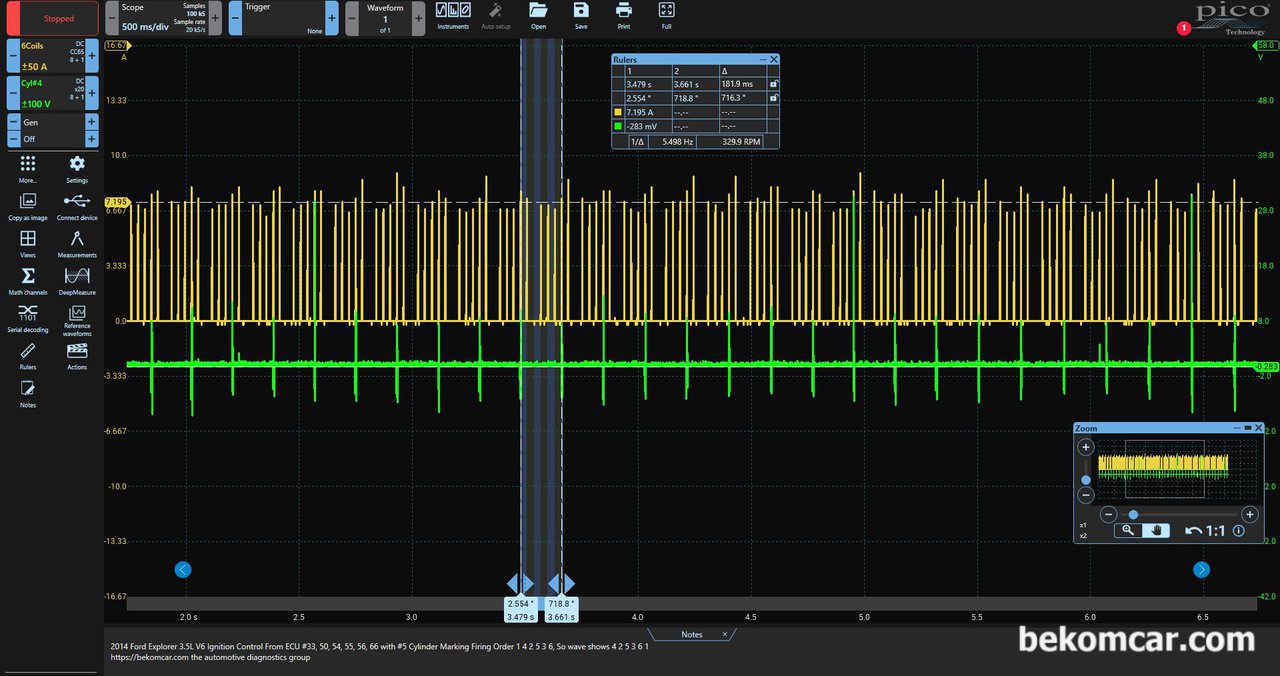The height and width of the screenshot is (676, 1280).
Task: Increase the Cyl#4 channel range
Action: (92, 93)
